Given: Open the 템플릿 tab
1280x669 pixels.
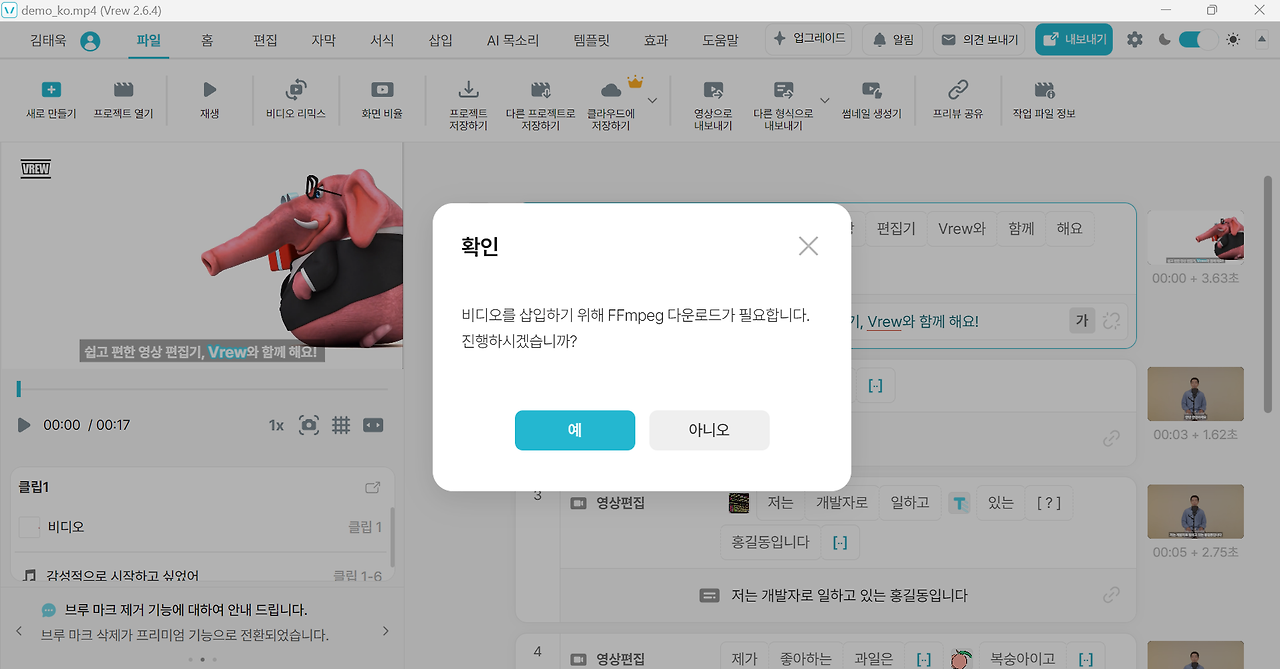Looking at the screenshot, I should (591, 40).
